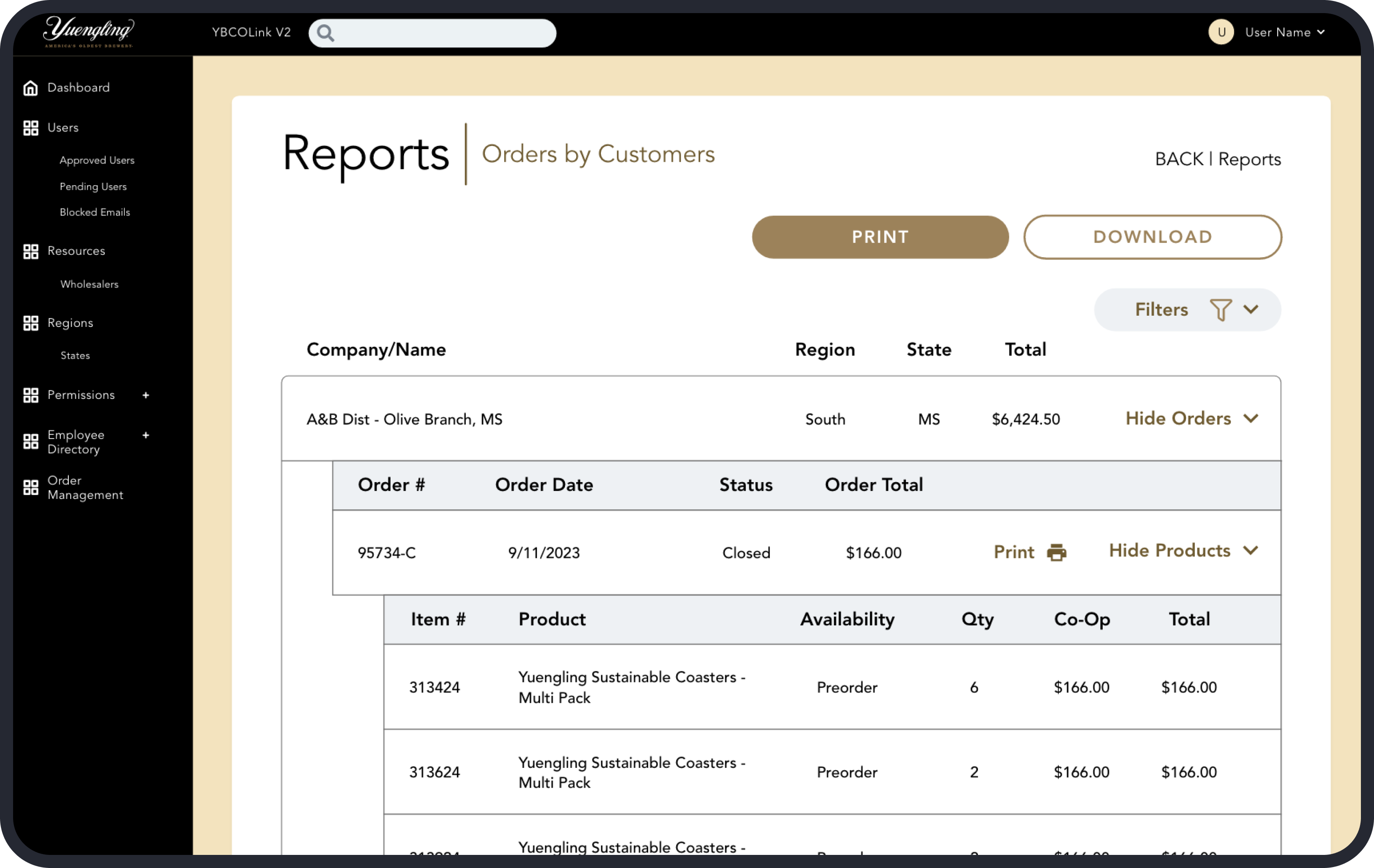Click the Order # column header

point(391,485)
